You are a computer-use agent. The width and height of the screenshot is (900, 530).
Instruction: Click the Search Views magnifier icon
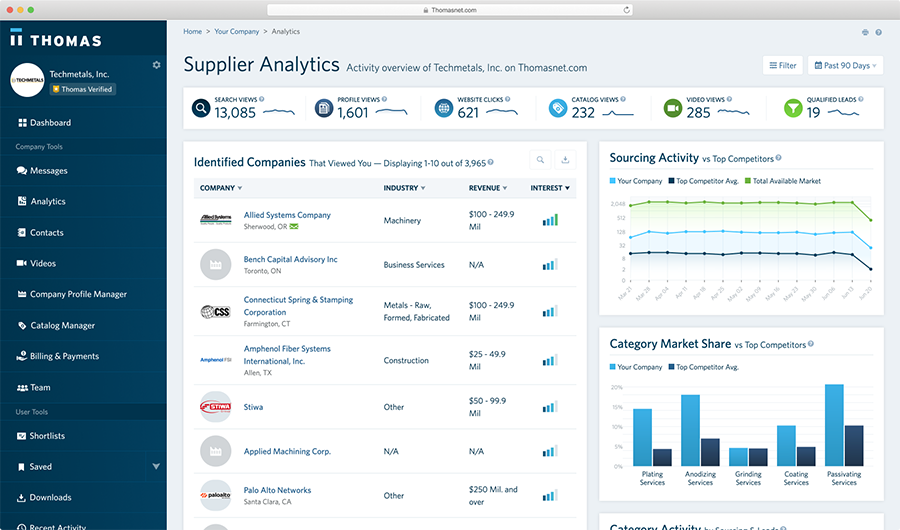coord(201,107)
